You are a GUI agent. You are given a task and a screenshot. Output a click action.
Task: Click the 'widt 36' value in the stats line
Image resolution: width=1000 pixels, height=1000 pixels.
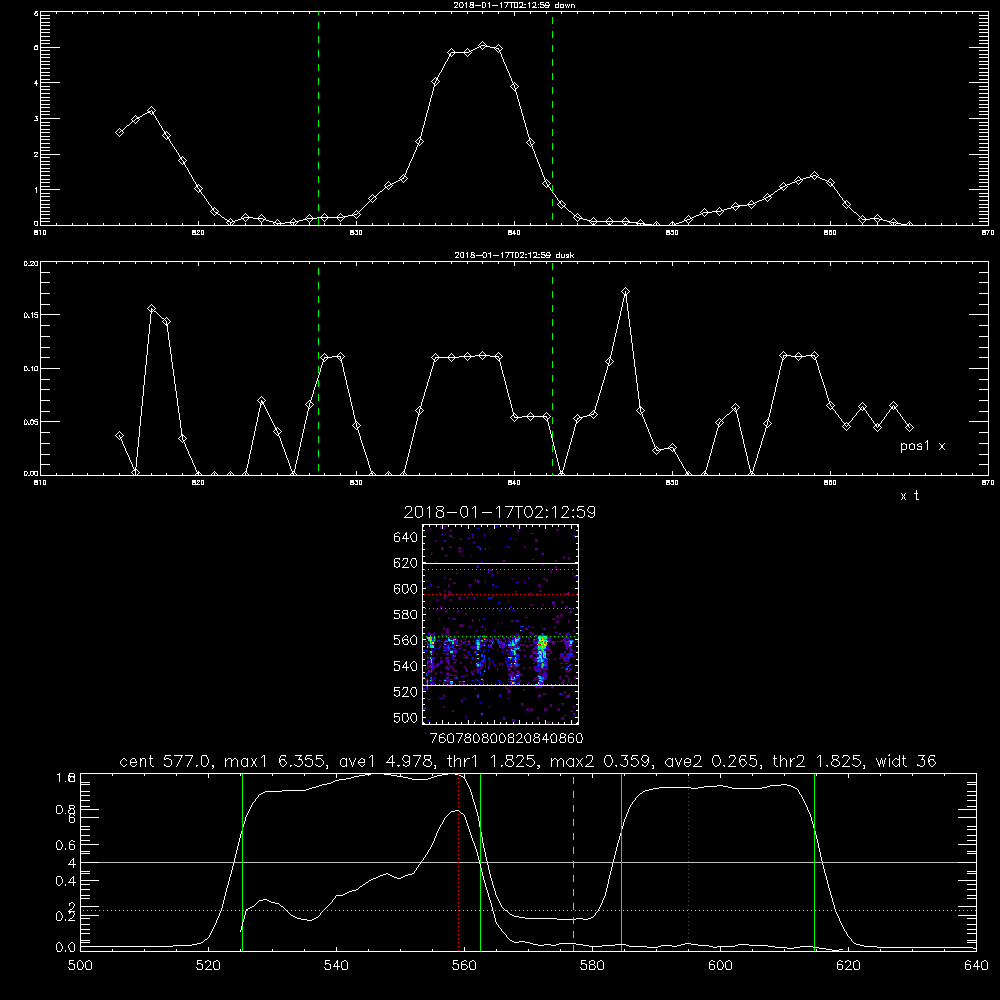[x=906, y=761]
